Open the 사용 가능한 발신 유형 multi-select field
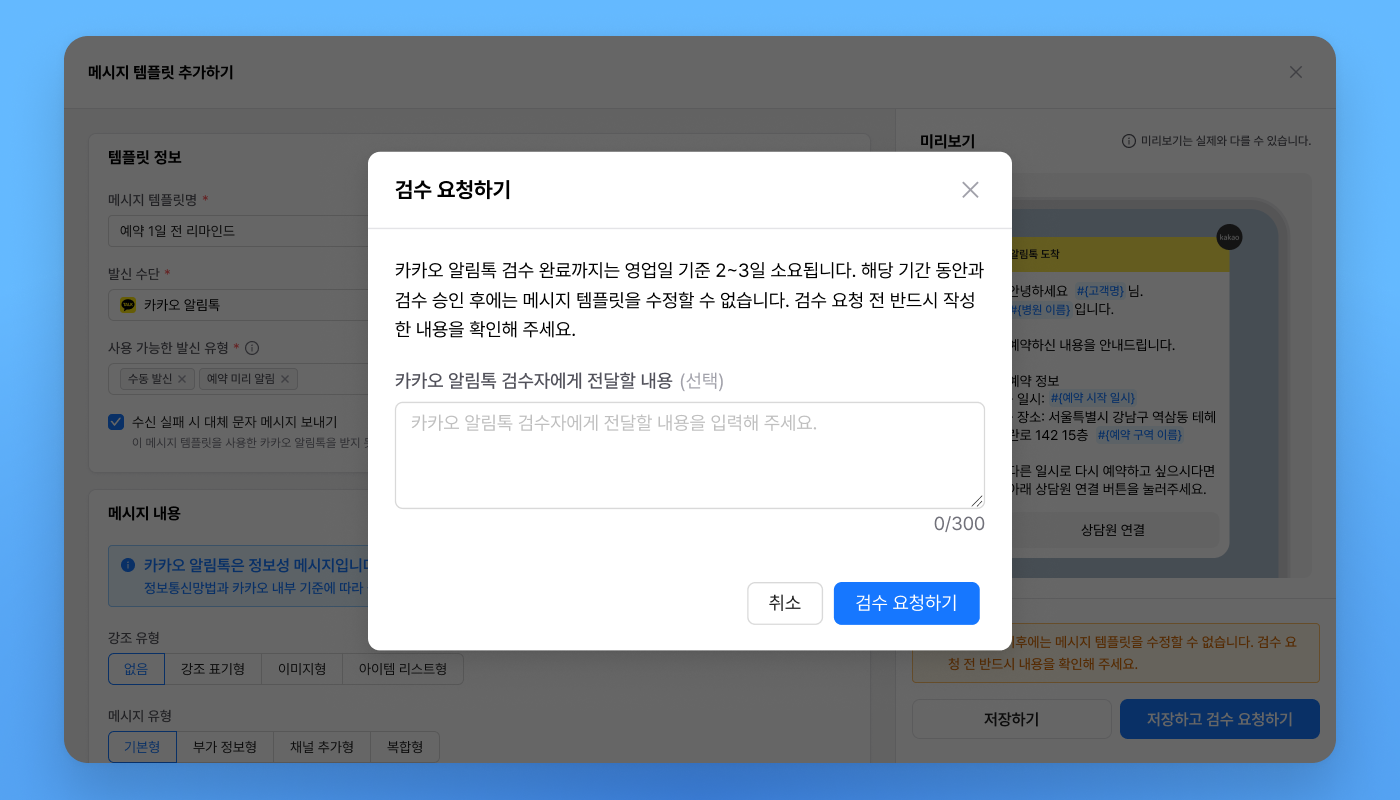 (x=238, y=379)
